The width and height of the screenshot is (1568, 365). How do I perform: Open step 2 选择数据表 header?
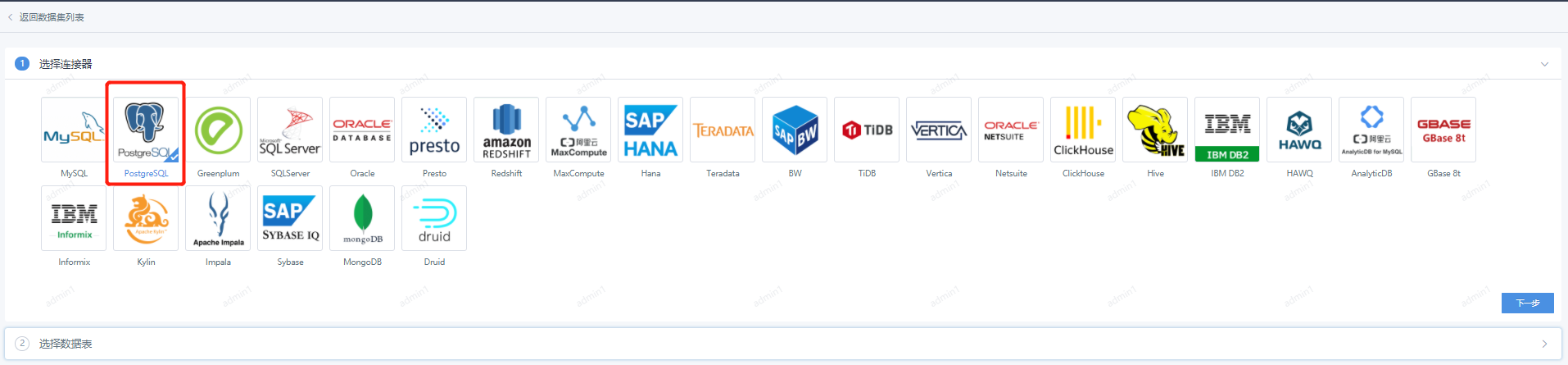pos(783,344)
